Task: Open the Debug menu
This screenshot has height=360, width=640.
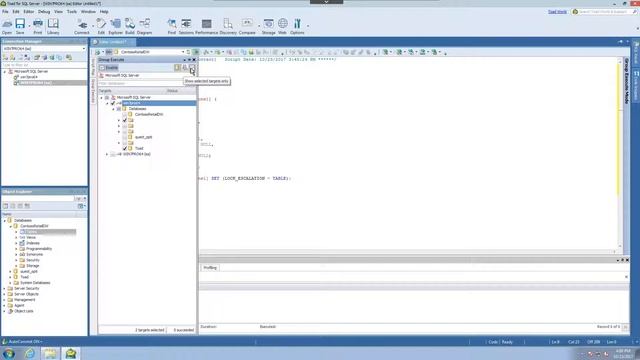Action: [x=44, y=12]
